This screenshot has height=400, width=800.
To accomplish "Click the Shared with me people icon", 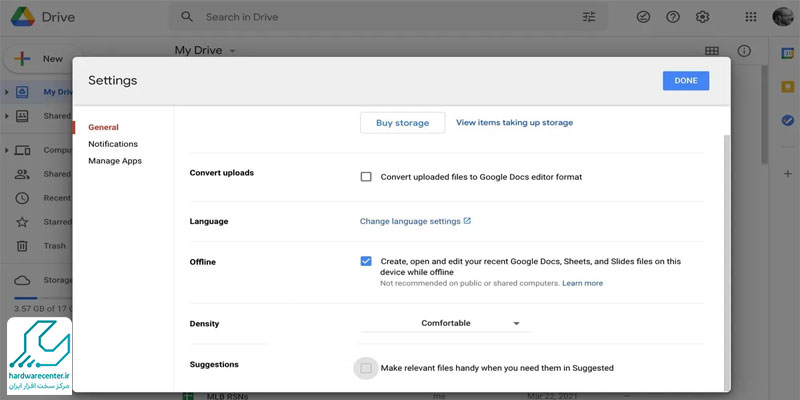I will pos(22,174).
